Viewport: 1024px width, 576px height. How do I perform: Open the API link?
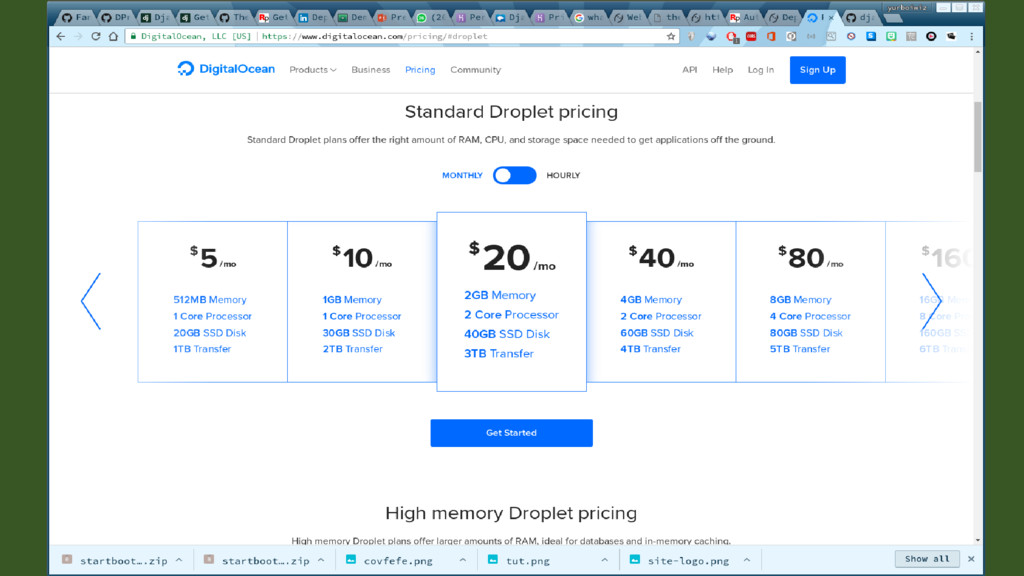point(690,70)
